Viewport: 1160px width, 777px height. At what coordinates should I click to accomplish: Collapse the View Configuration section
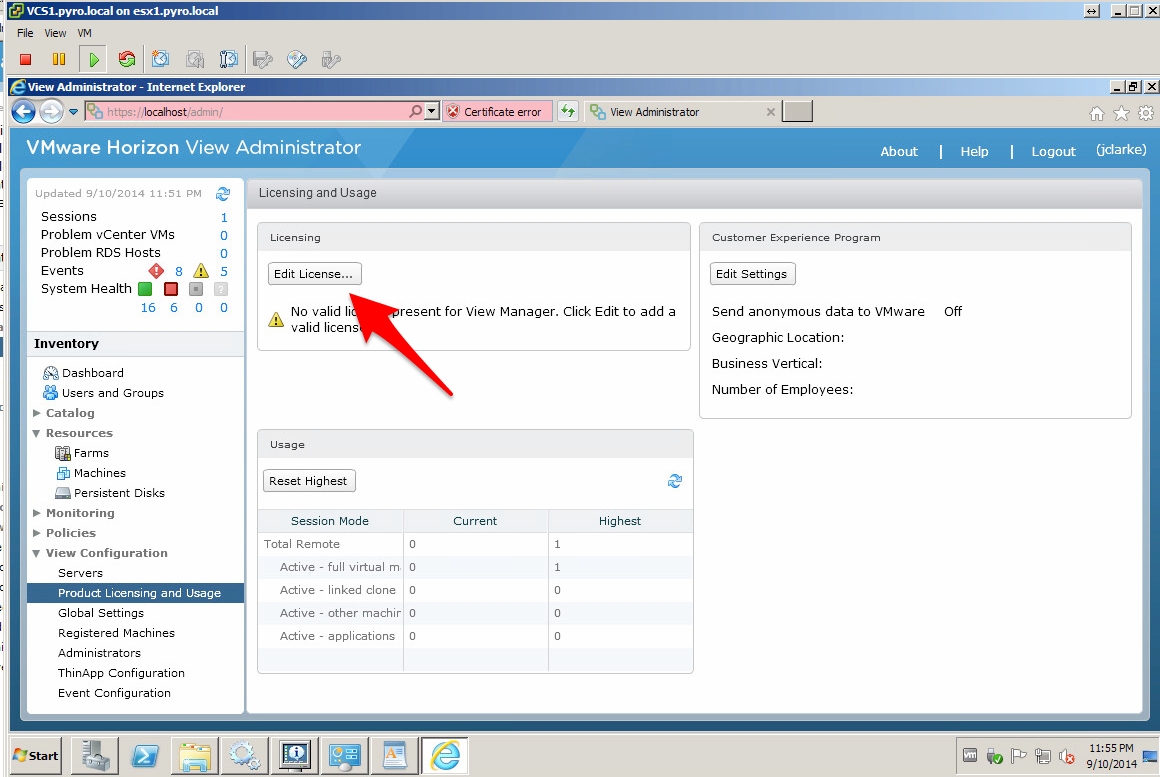point(37,553)
